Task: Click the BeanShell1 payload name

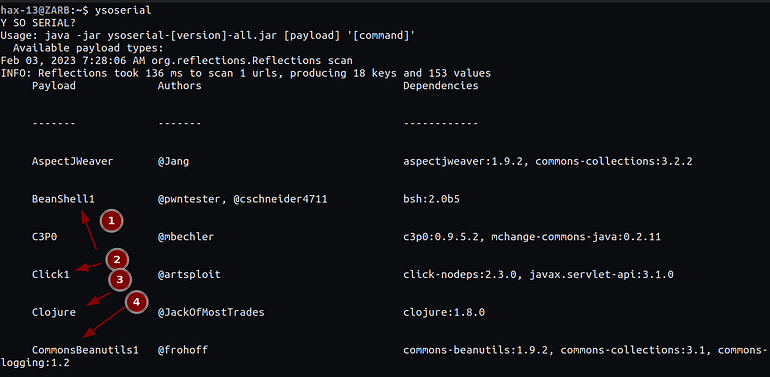Action: pos(63,199)
